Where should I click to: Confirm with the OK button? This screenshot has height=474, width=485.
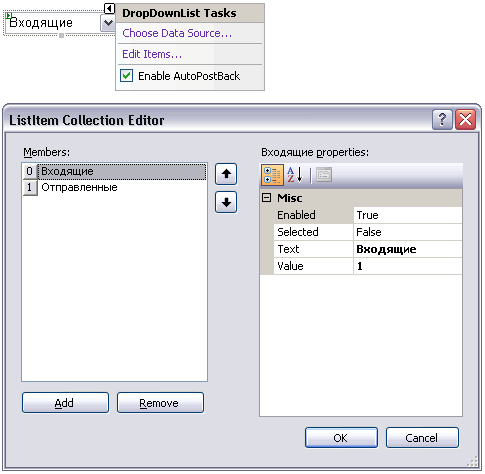point(341,438)
